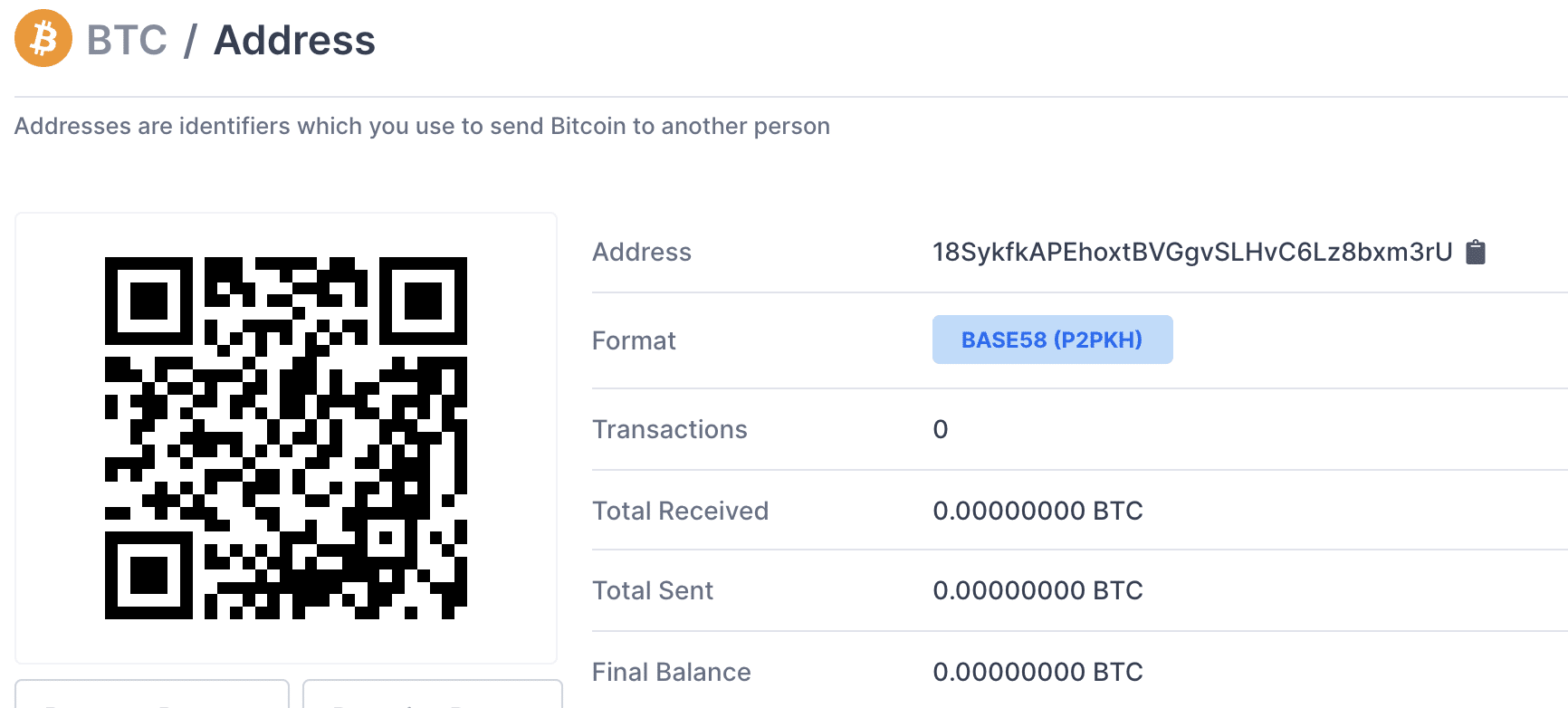Click the Format row label
Screen dimensions: 1568x708
[634, 340]
